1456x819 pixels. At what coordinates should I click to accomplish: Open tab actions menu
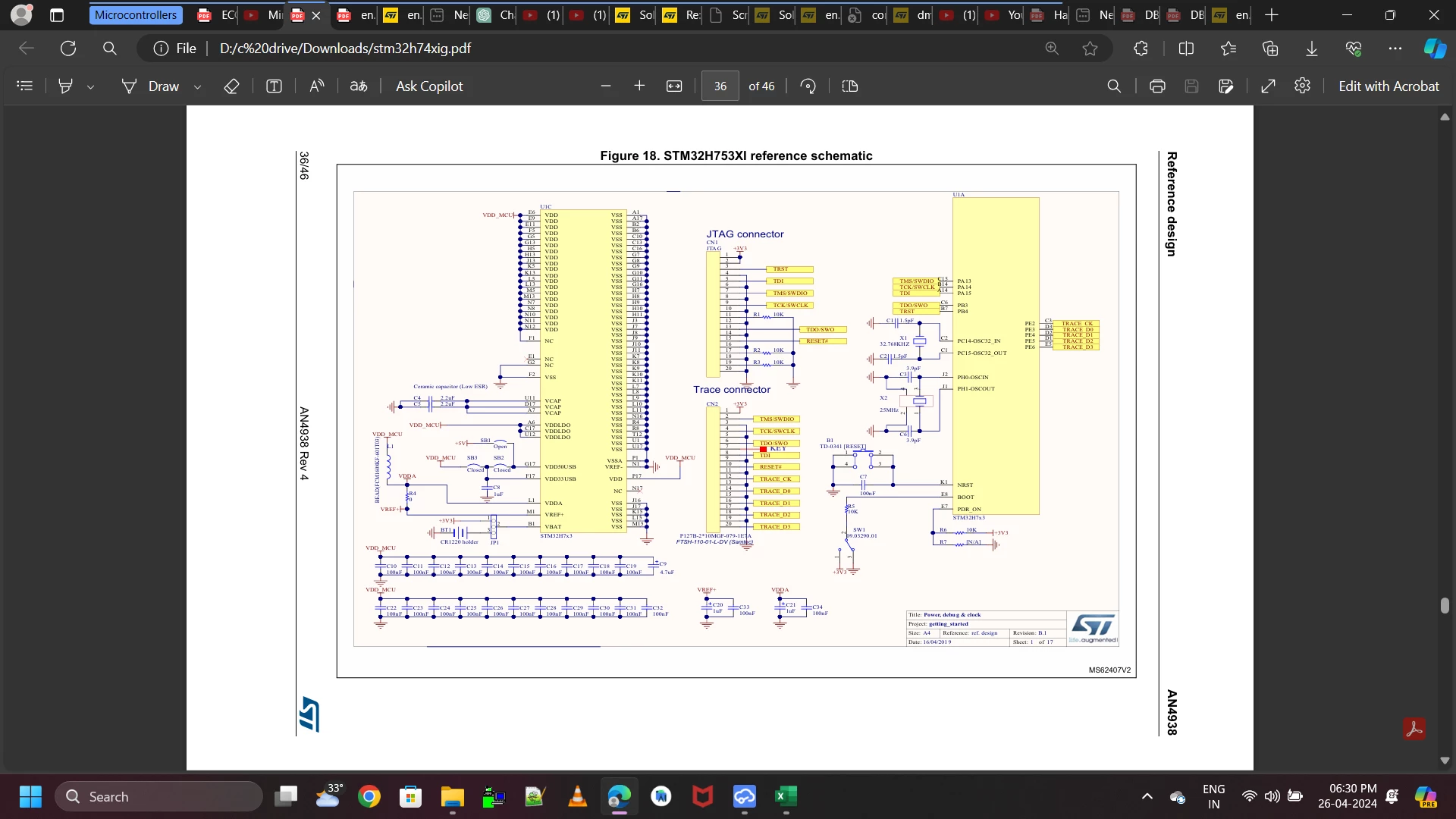click(x=57, y=15)
